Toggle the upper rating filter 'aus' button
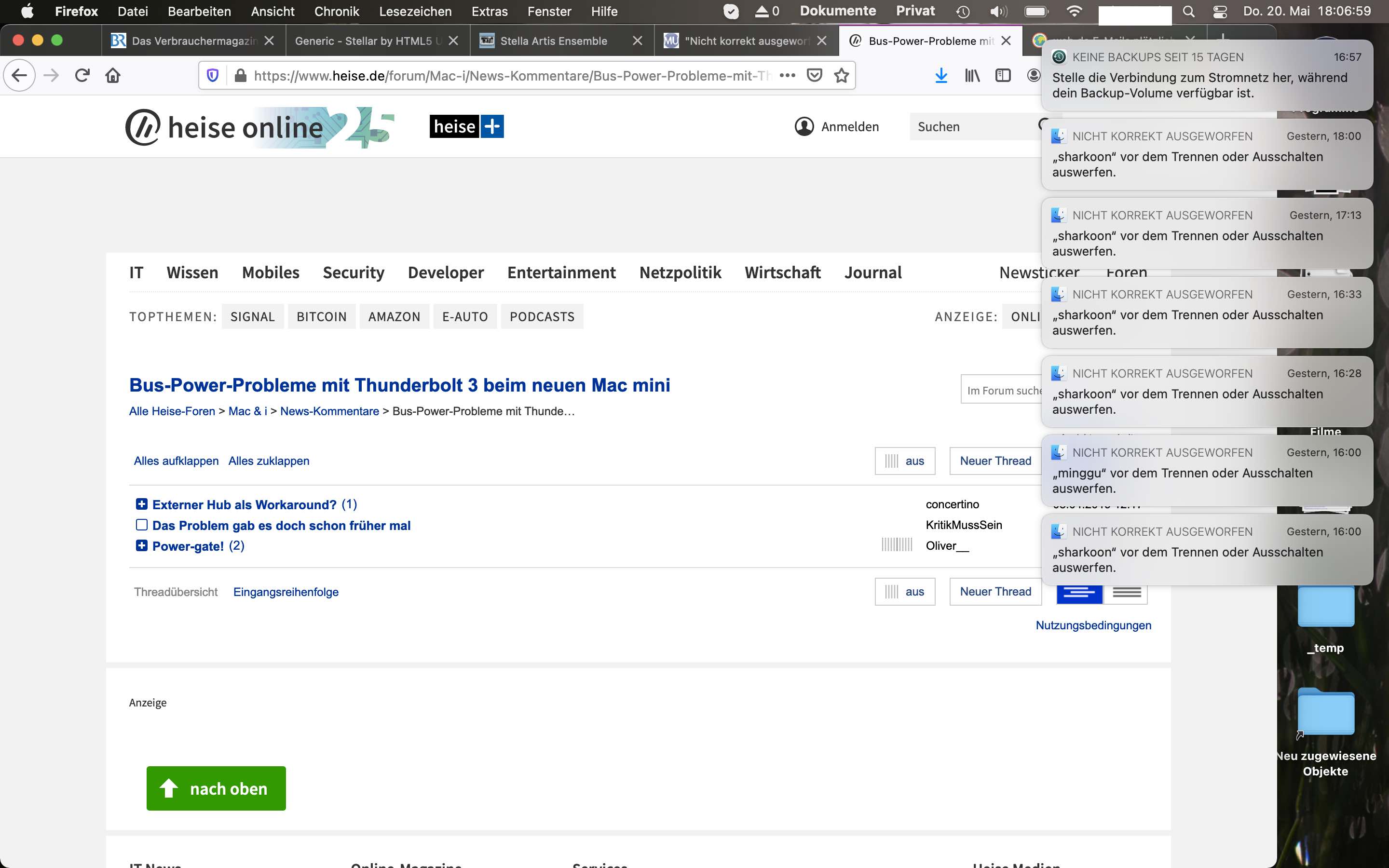The width and height of the screenshot is (1389, 868). point(905,461)
